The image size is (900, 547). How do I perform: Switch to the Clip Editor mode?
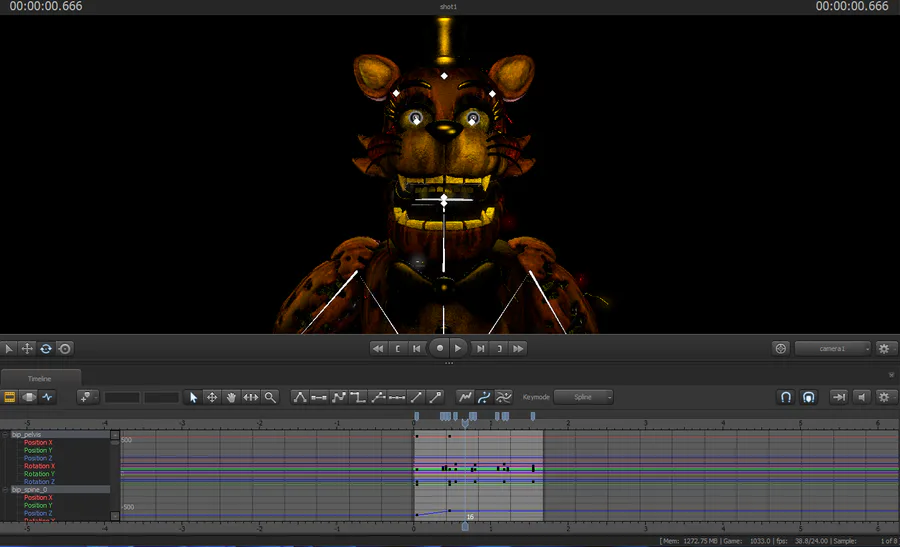(10, 397)
